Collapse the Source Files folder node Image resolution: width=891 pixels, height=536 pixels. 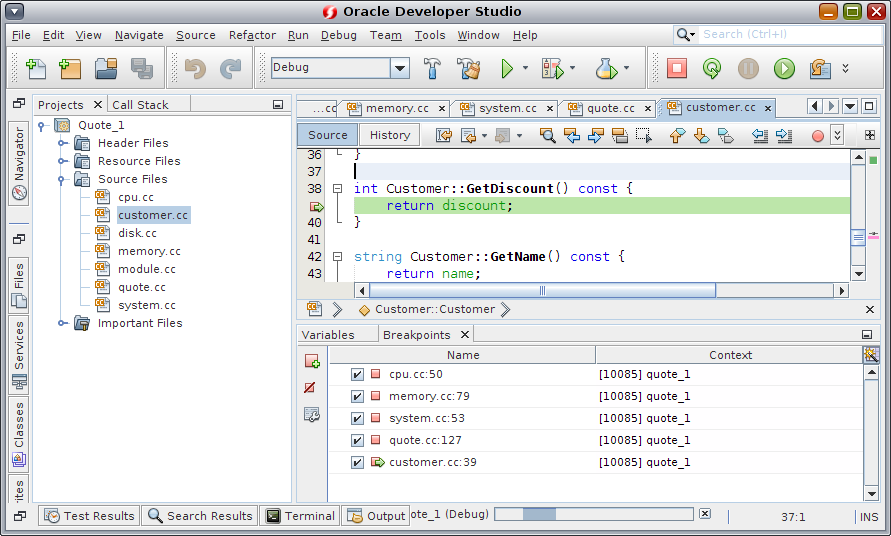coord(61,180)
